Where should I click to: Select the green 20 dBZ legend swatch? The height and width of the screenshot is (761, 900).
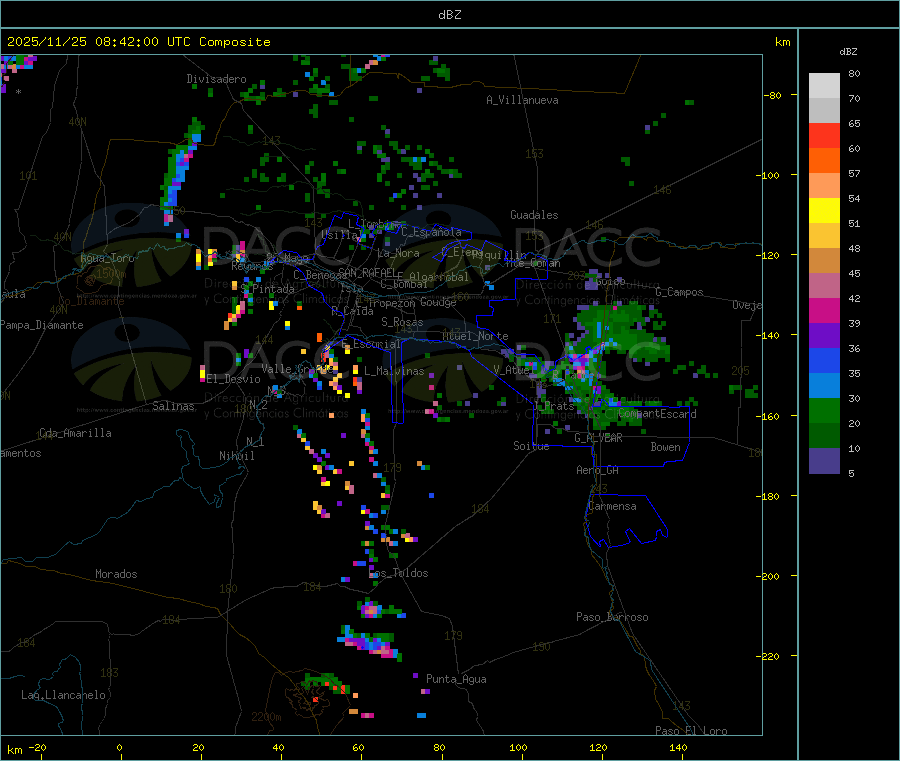(824, 410)
